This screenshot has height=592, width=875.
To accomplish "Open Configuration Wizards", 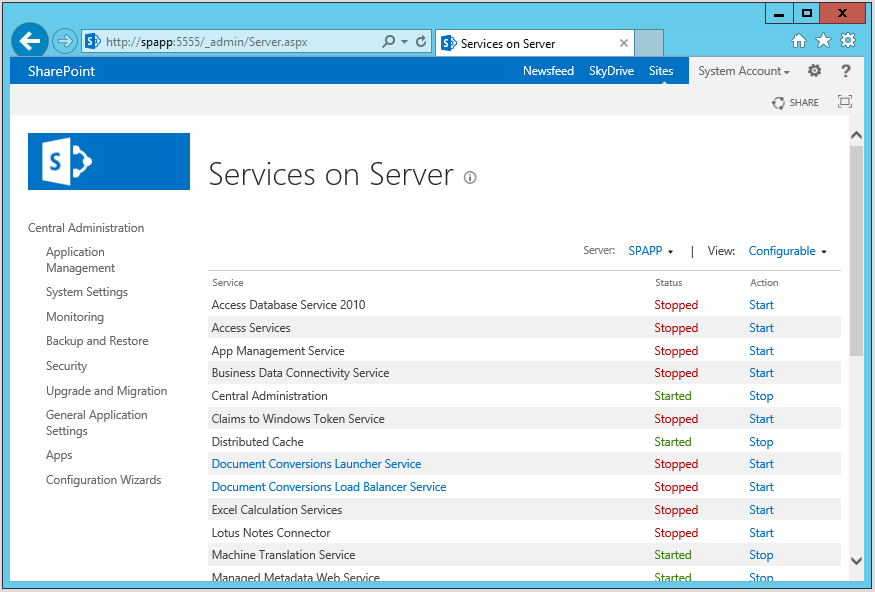I will coord(103,480).
